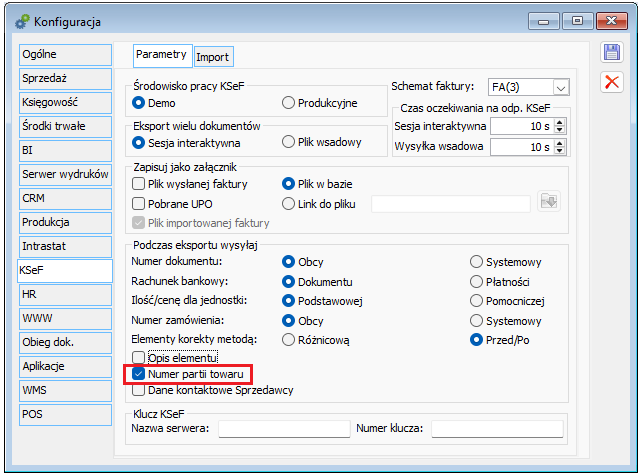Choose Plik wsadowy export mode

288,142
